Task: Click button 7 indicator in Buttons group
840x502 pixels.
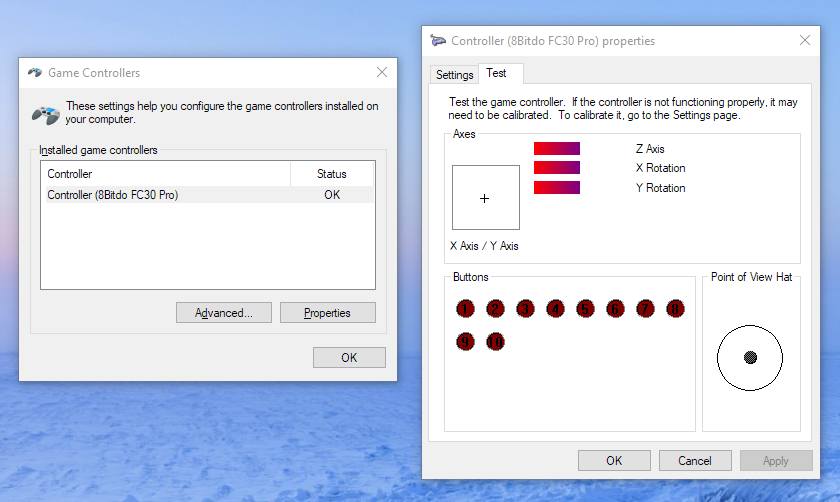Action: (645, 309)
